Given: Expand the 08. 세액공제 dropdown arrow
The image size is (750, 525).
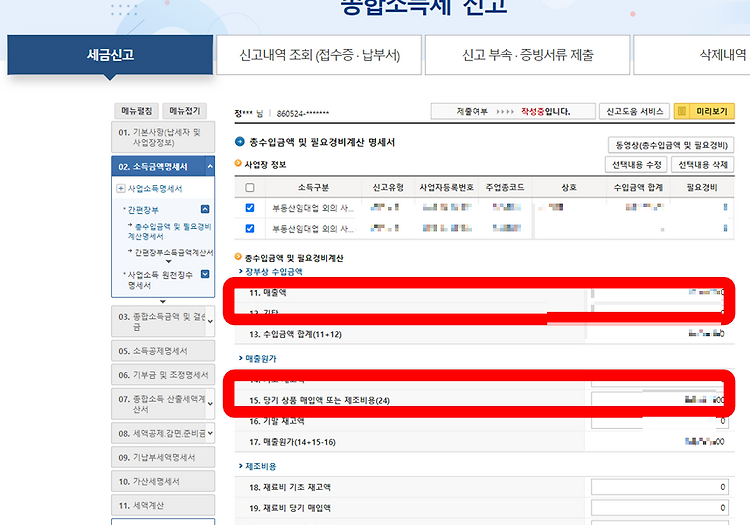Looking at the screenshot, I should tap(210, 433).
